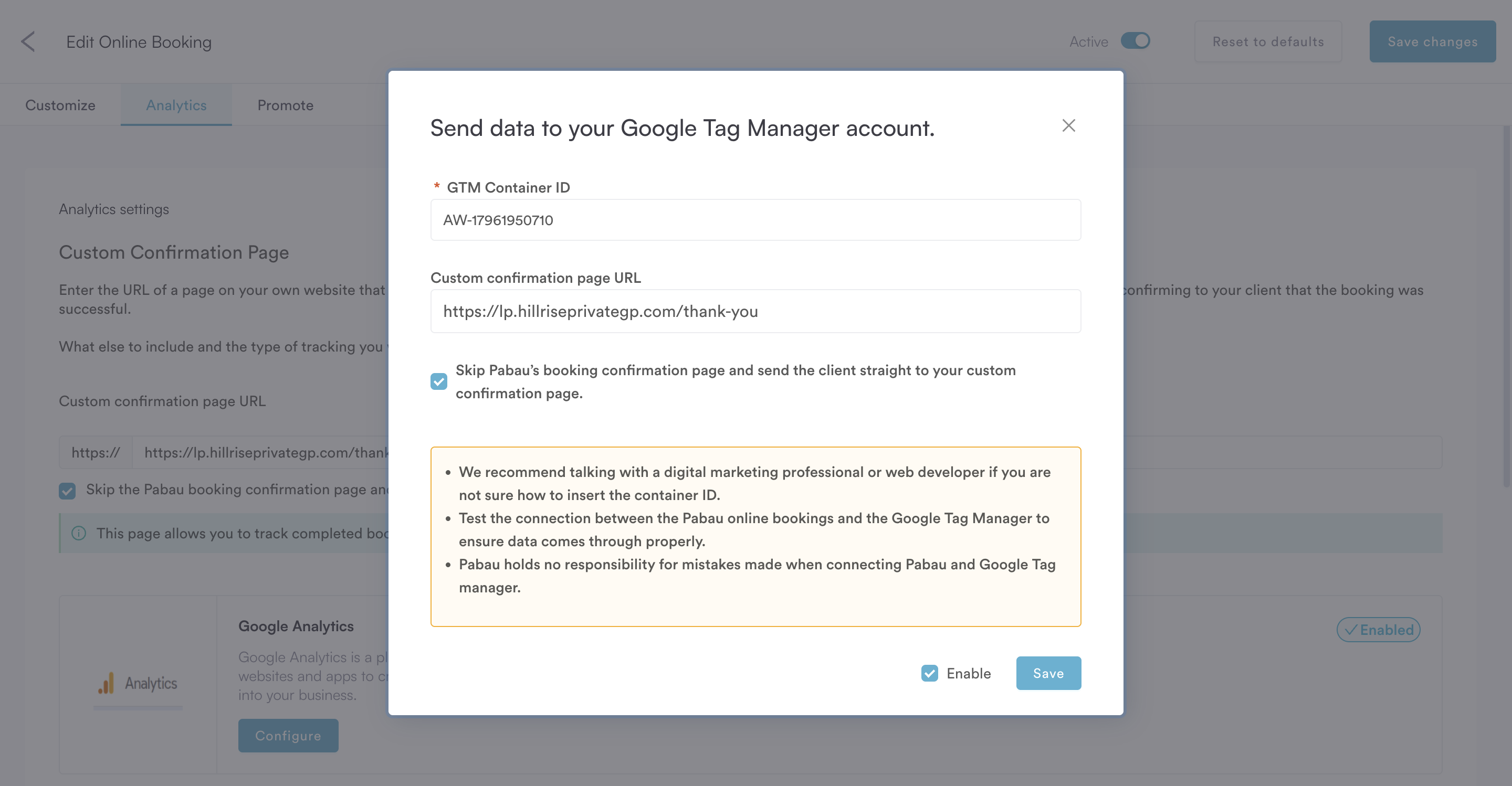
Task: Click the 'Analytics settings' text
Action: (114, 209)
